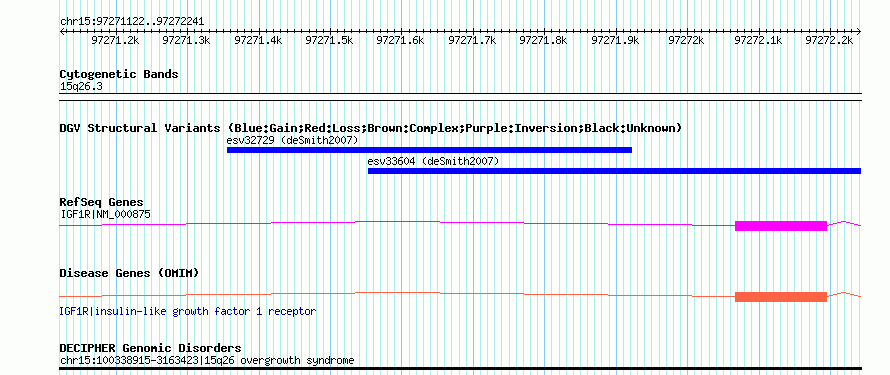Click the 97272.1k ruler position
The width and height of the screenshot is (890, 375).
click(759, 41)
